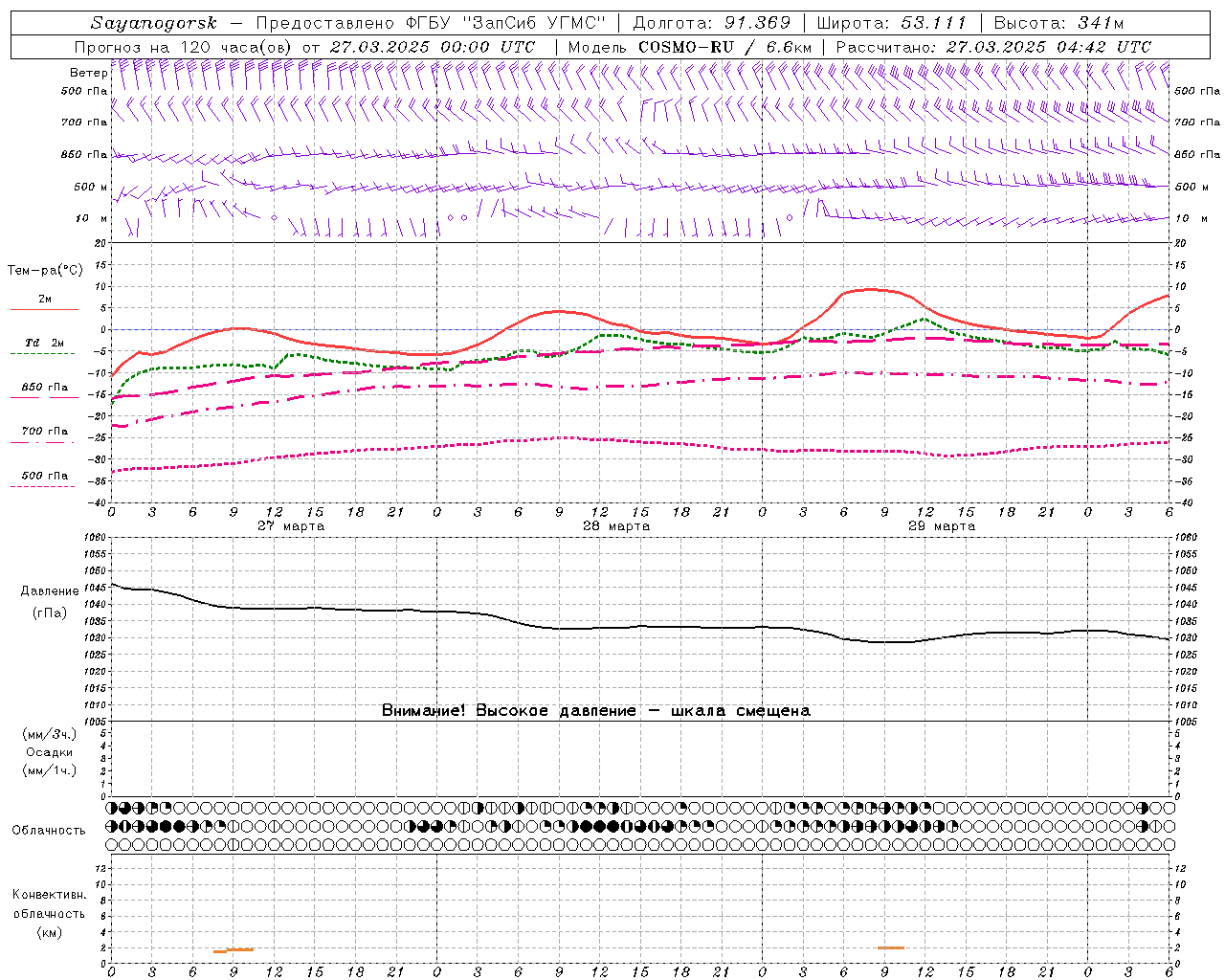Image resolution: width=1225 pixels, height=980 pixels.
Task: Click the "(гПа)" unit under Давление
Action: point(50,613)
